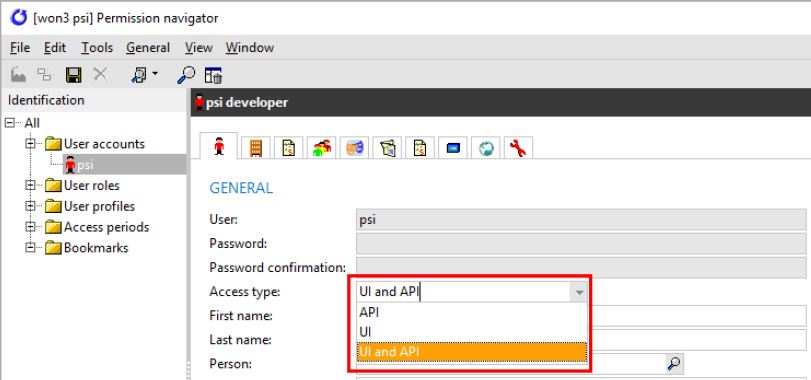Open the Edit menu
The image size is (811, 380).
coord(55,48)
